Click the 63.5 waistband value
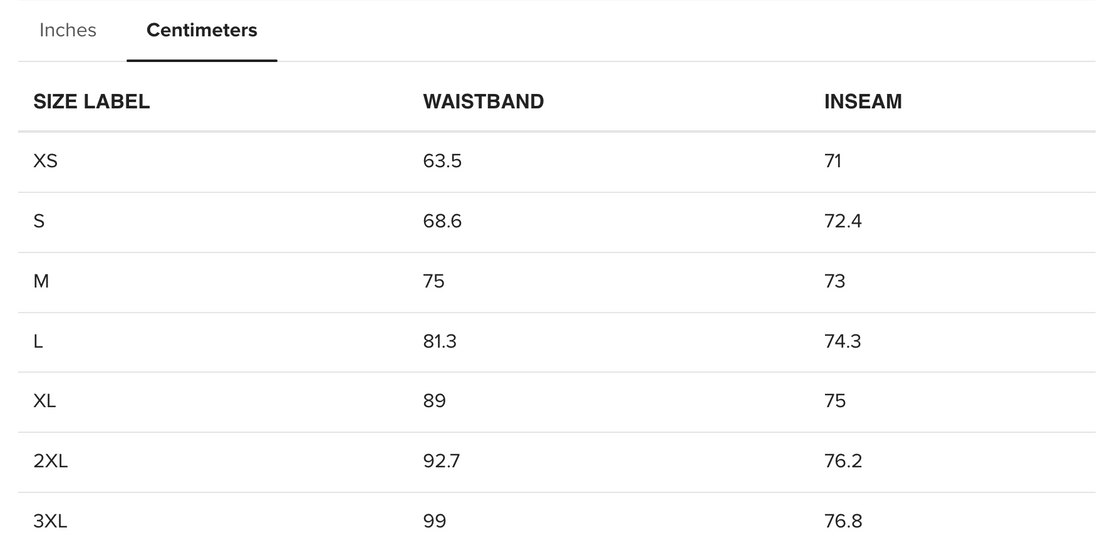The width and height of the screenshot is (1100, 550). coord(442,161)
